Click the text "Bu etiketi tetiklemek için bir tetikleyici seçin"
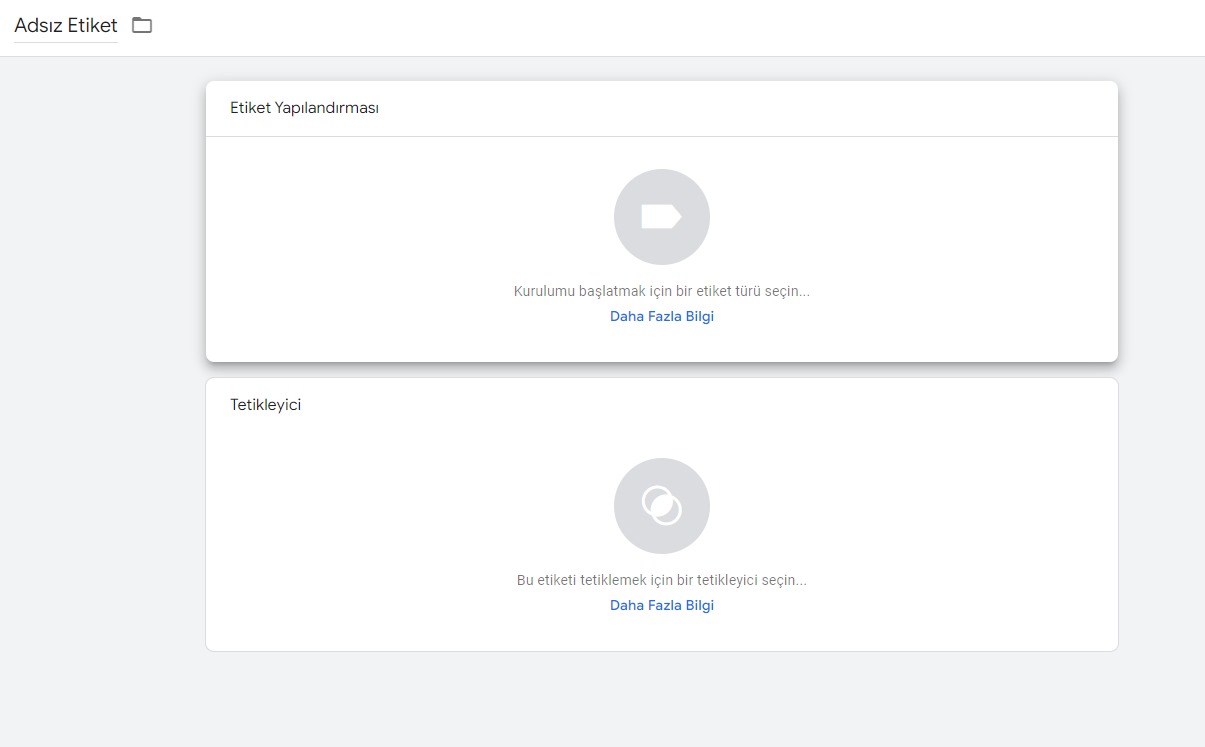 coord(661,580)
